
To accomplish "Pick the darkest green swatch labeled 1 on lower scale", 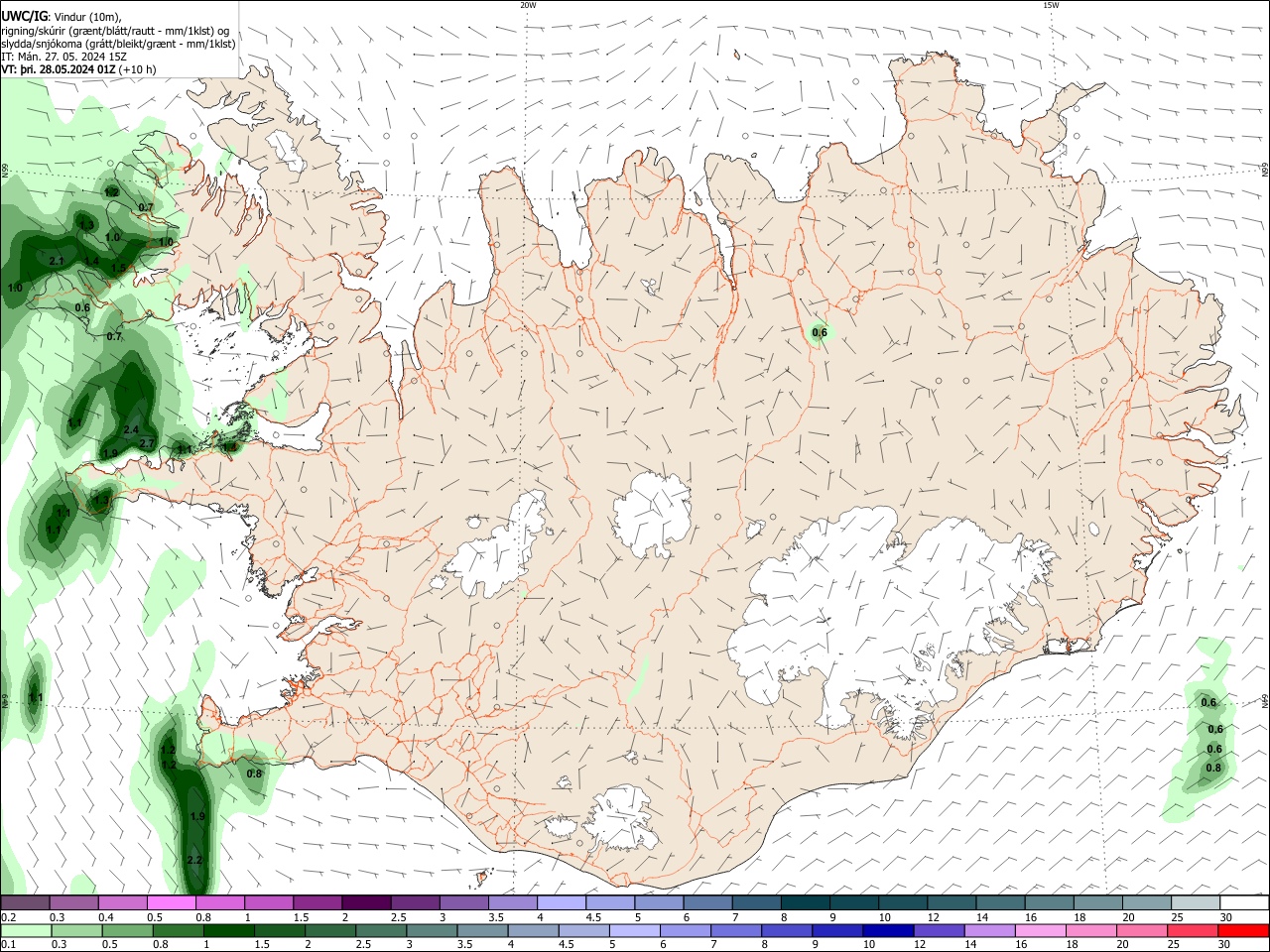I will pos(228,930).
